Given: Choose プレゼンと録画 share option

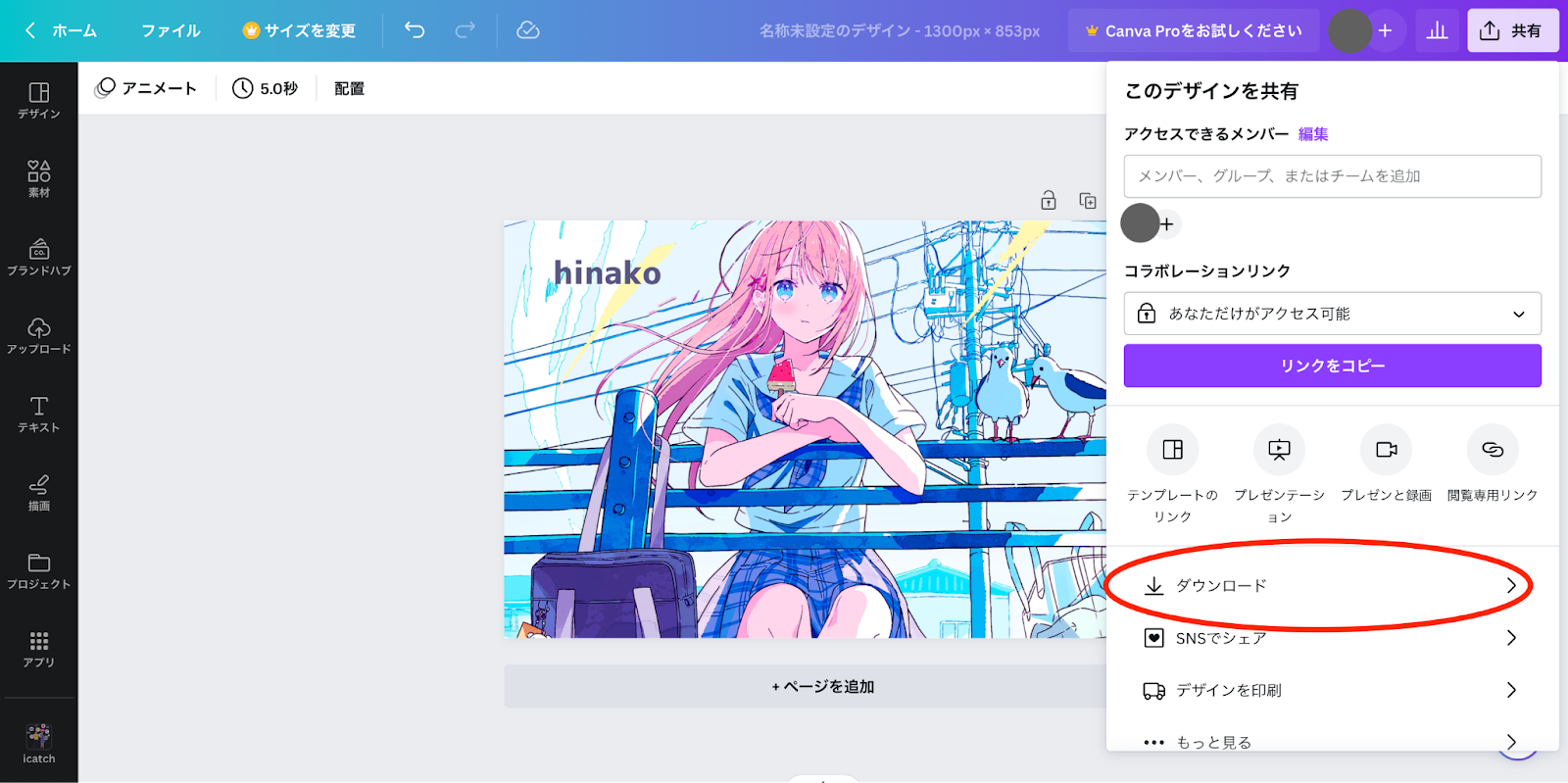Looking at the screenshot, I should click(1386, 465).
